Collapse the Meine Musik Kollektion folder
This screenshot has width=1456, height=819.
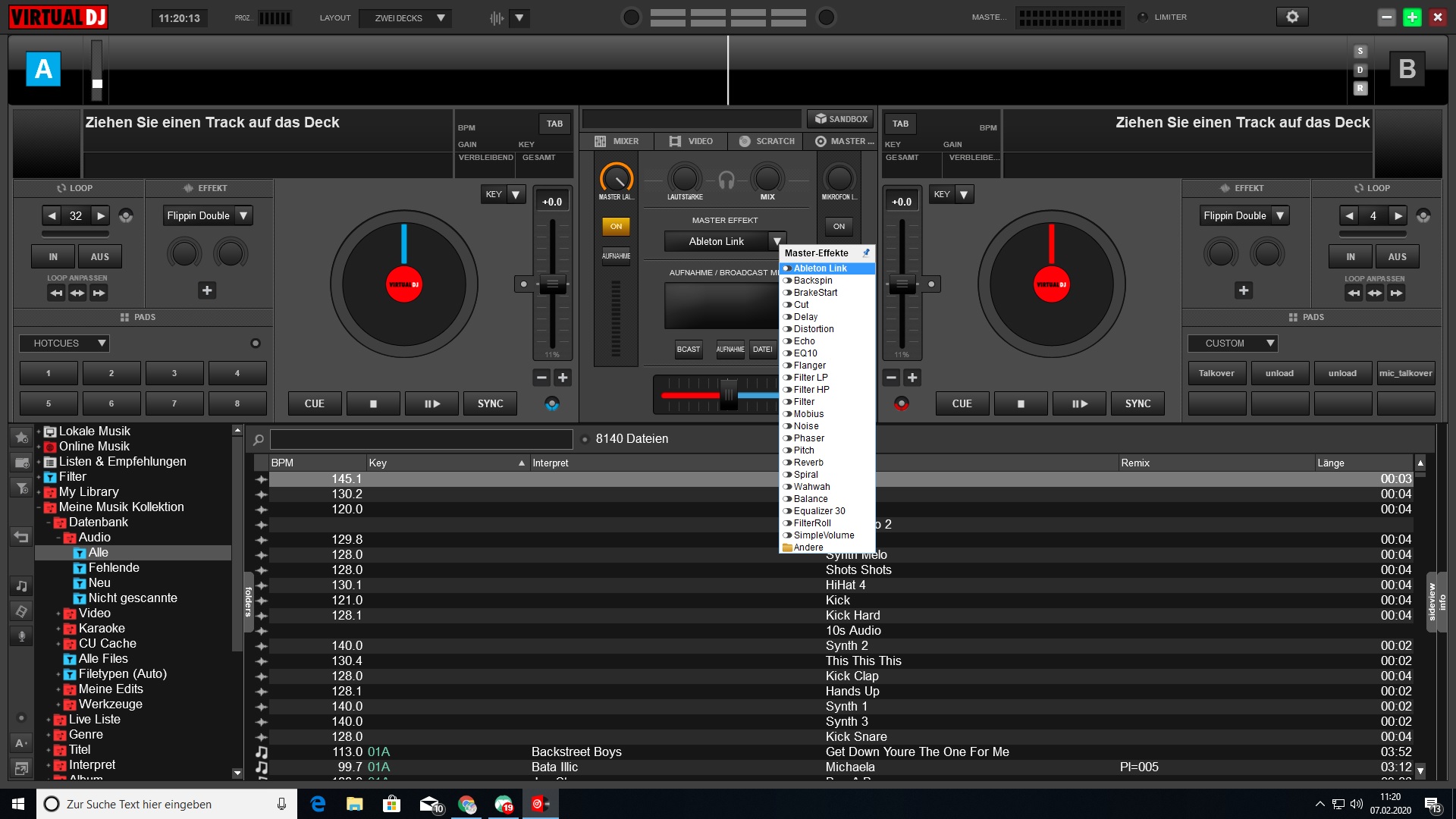coord(39,507)
